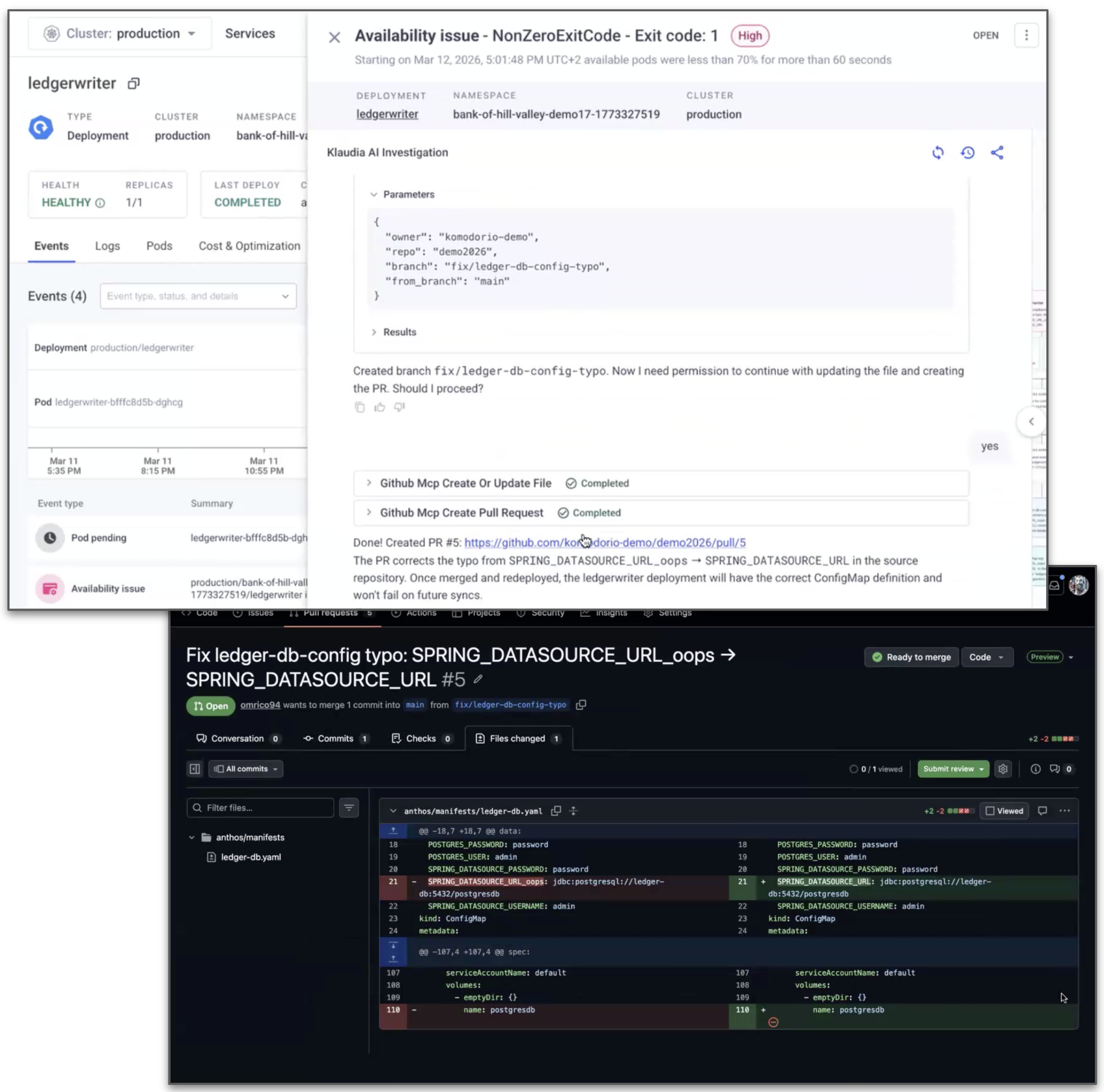Open the GitHub inbox notifications icon
The height and width of the screenshot is (1092, 1104).
[1055, 586]
